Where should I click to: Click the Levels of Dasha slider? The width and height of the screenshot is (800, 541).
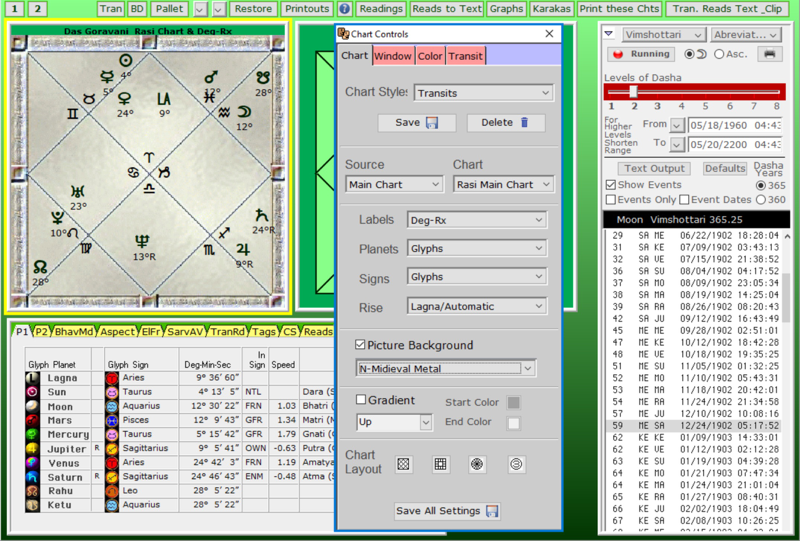pyautogui.click(x=632, y=91)
